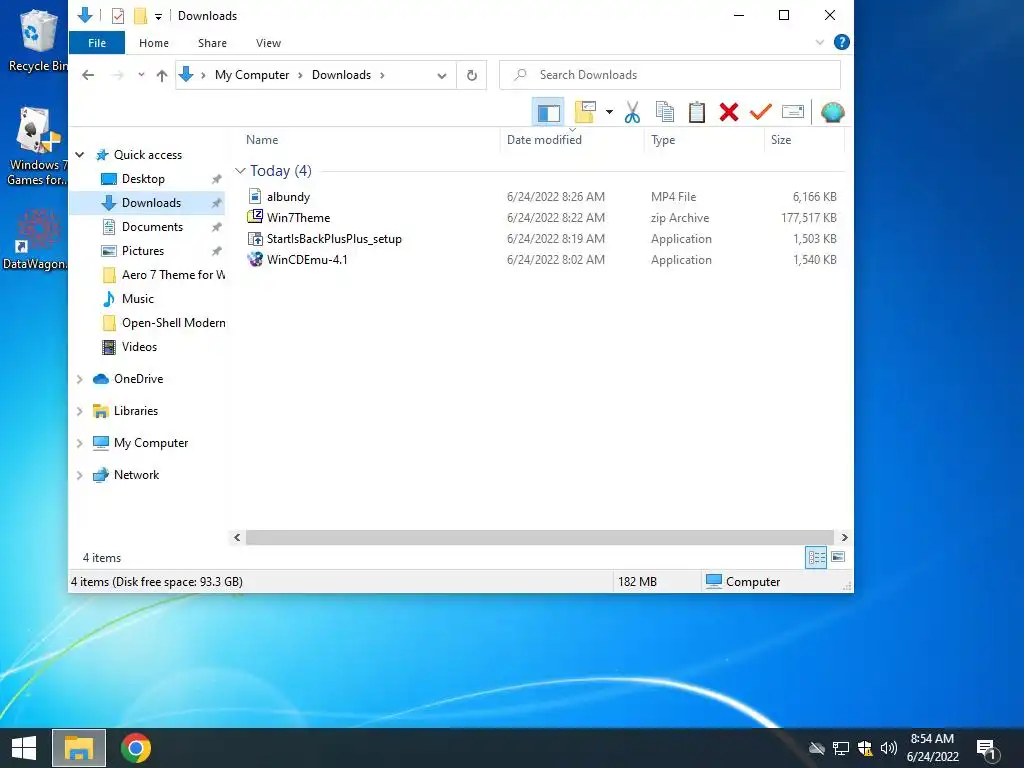This screenshot has height=768, width=1024.
Task: Click the Paste clipboard icon
Action: [697, 112]
